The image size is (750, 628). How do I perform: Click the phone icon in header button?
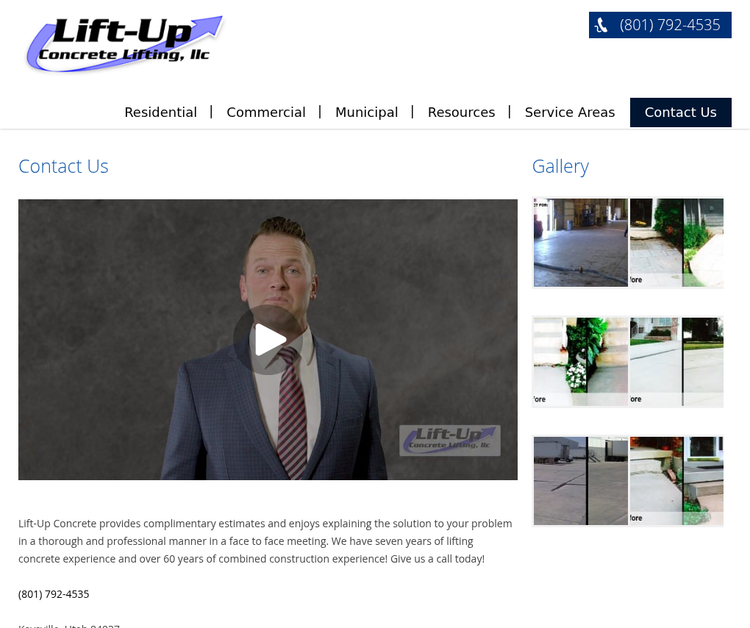(601, 25)
